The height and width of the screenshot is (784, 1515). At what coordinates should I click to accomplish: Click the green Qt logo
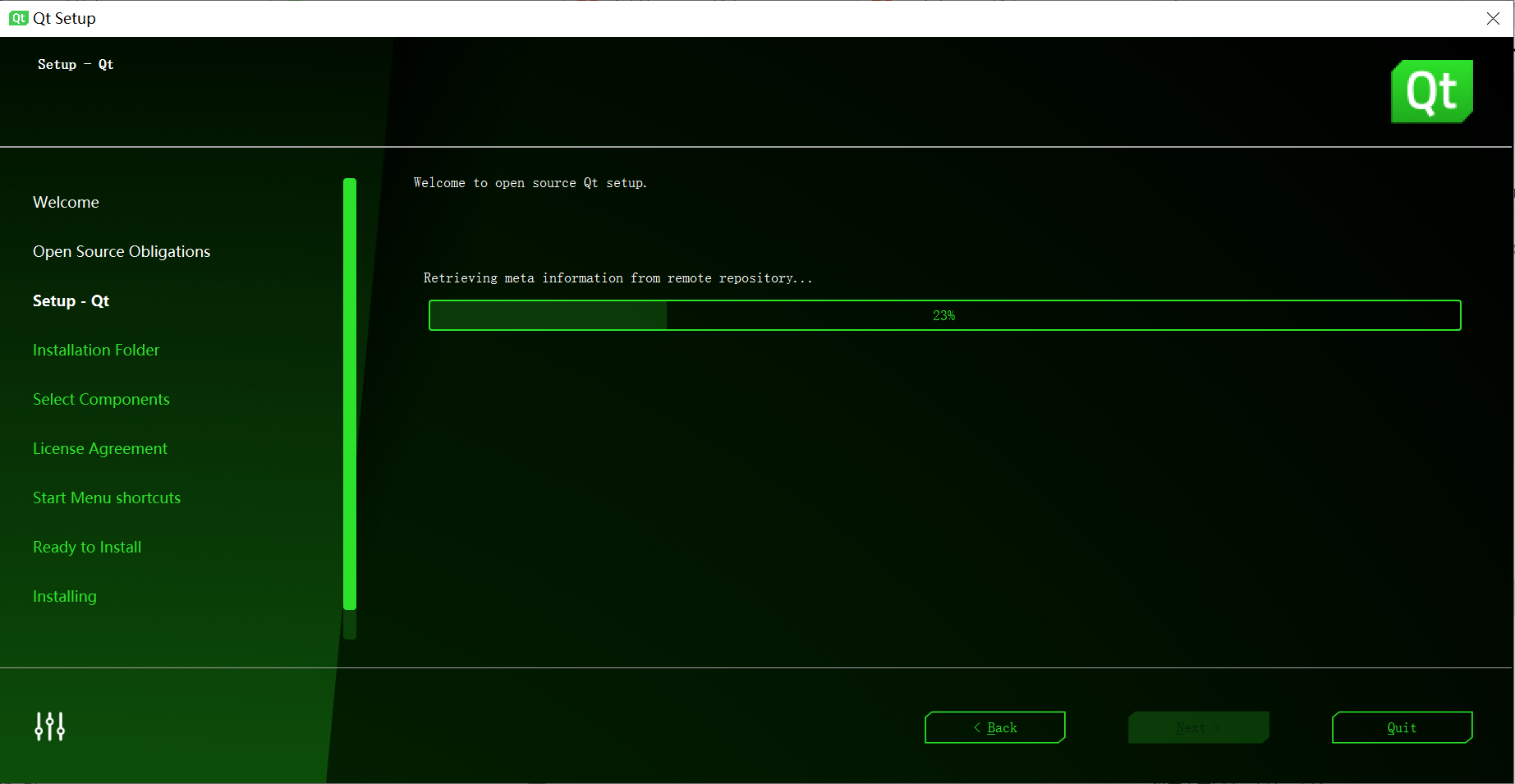point(1431,91)
